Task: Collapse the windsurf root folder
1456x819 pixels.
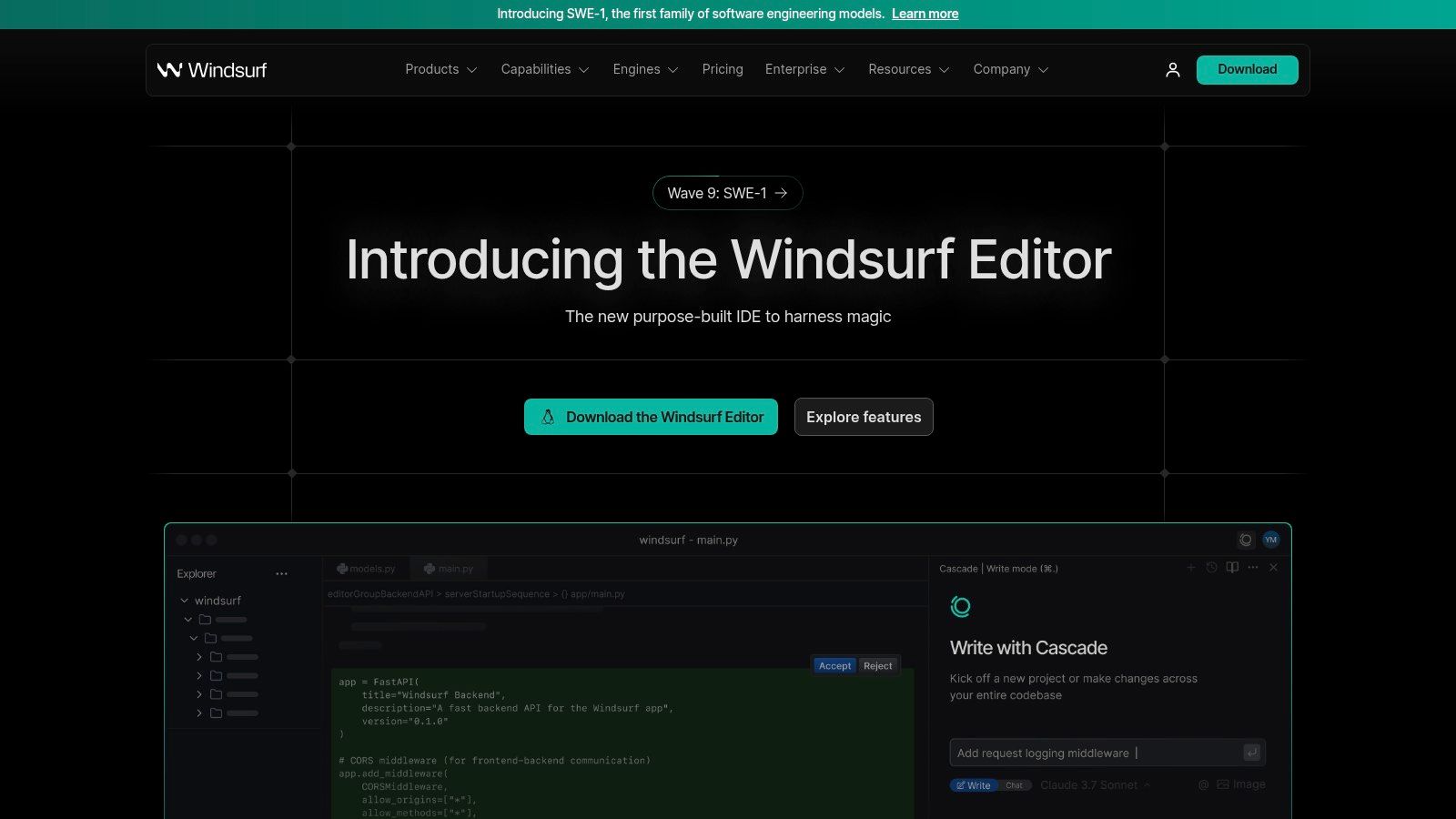Action: 185,601
